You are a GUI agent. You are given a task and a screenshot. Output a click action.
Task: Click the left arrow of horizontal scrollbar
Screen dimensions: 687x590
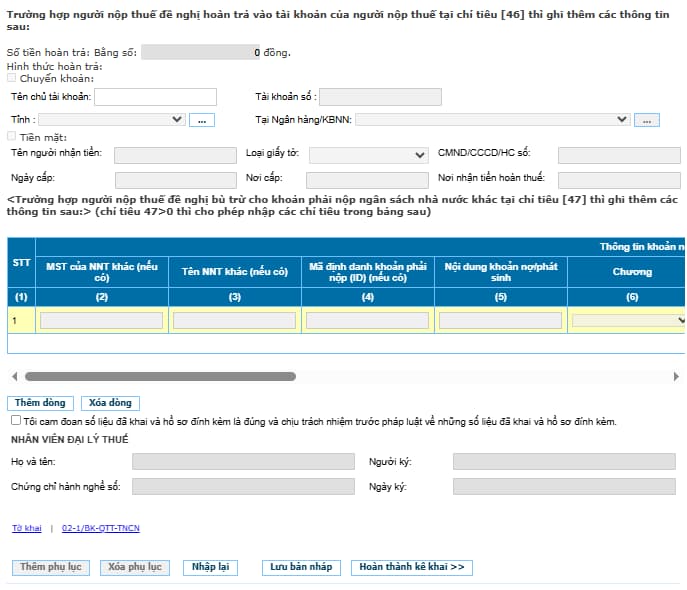pos(15,376)
